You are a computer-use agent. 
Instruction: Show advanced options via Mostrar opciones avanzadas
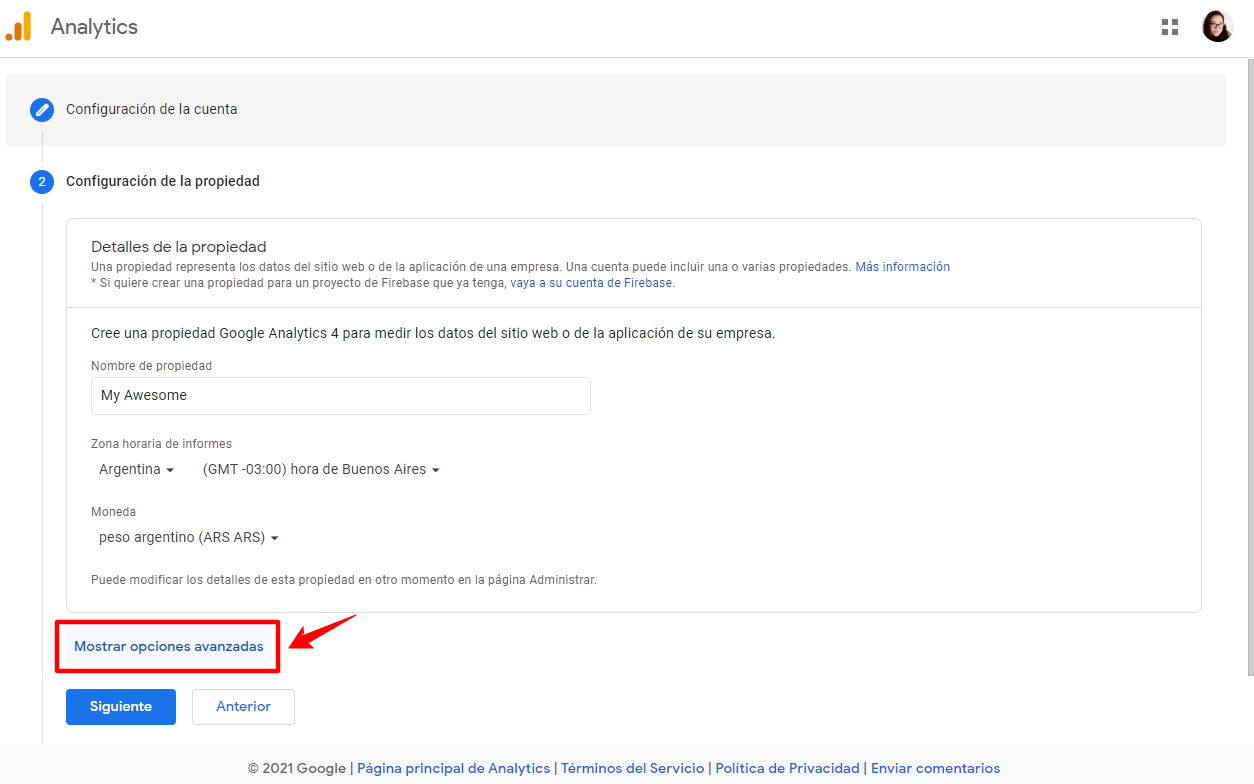point(169,646)
